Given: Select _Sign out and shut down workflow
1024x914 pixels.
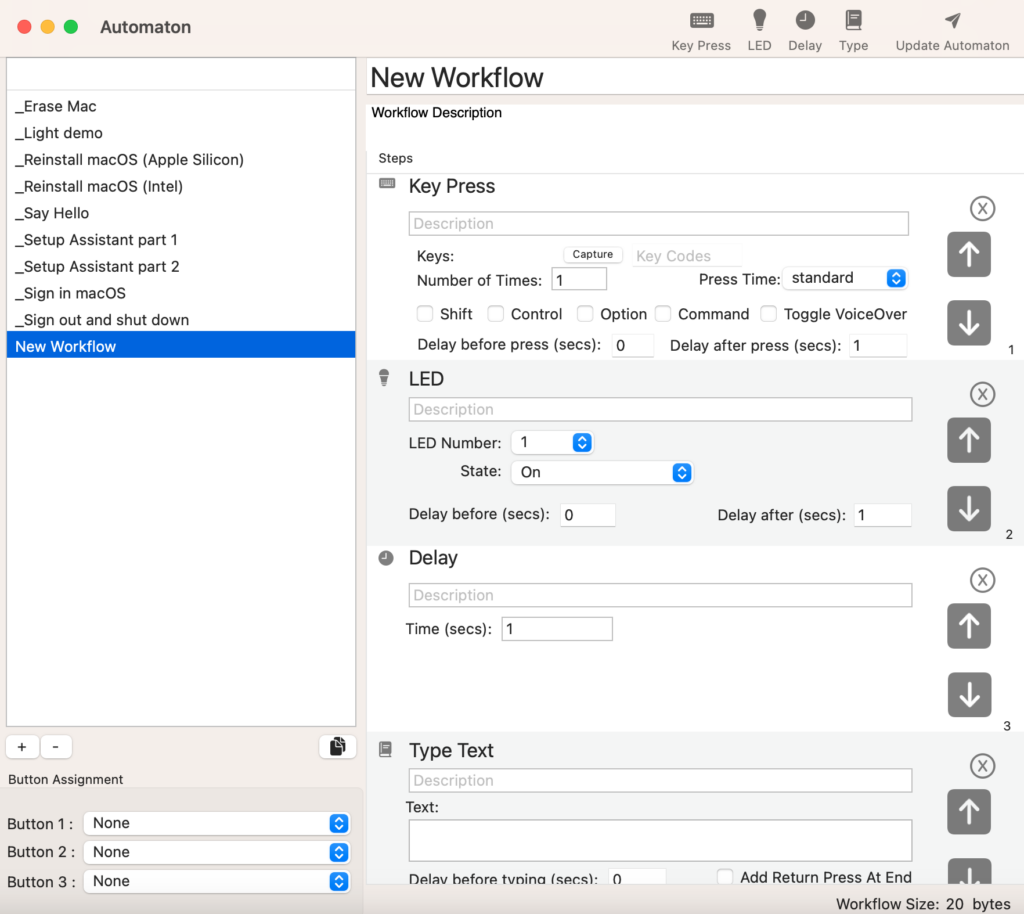Looking at the screenshot, I should (x=181, y=321).
